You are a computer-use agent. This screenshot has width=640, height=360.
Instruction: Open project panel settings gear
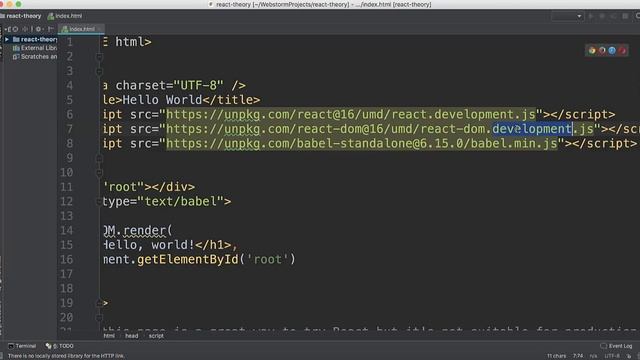pos(38,29)
